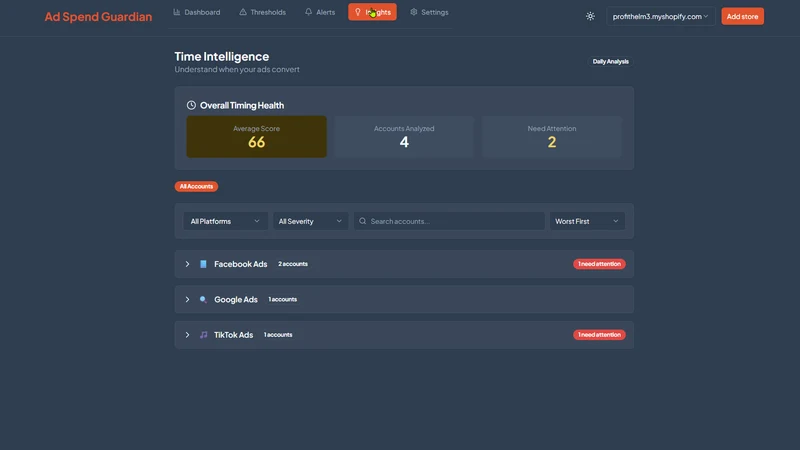Image resolution: width=800 pixels, height=450 pixels.
Task: Expand the Facebook Ads row chevron
Action: point(187,264)
